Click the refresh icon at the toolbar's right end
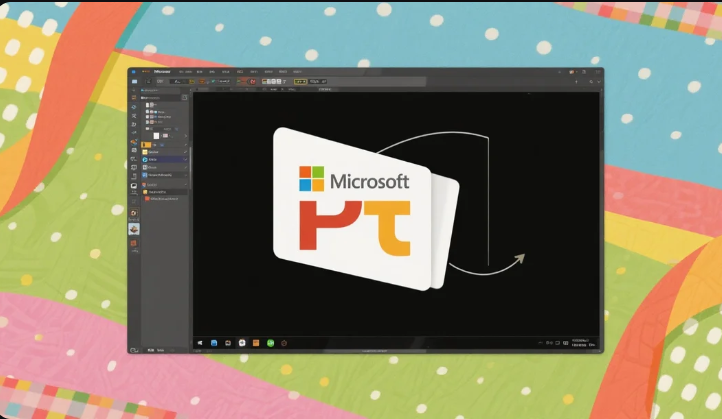The height and width of the screenshot is (419, 722). [591, 81]
